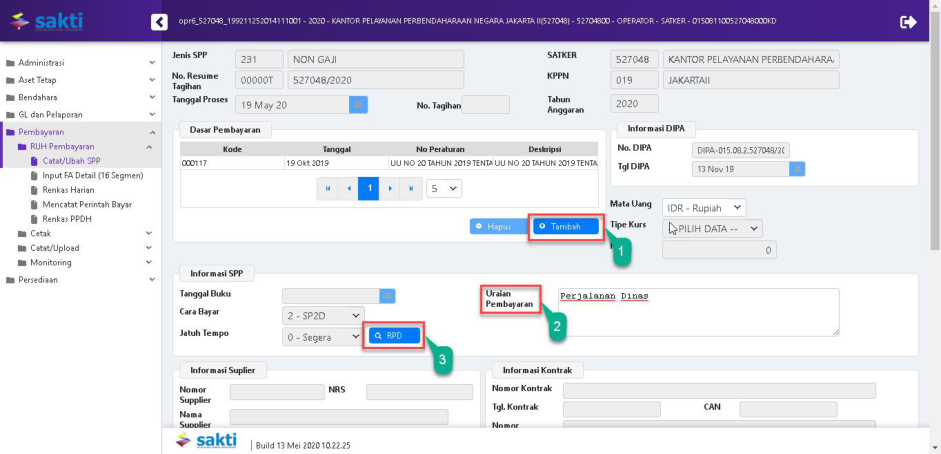Open the Mata Uang IDR - Rupiah dropdown
The image size is (941, 454).
704,208
